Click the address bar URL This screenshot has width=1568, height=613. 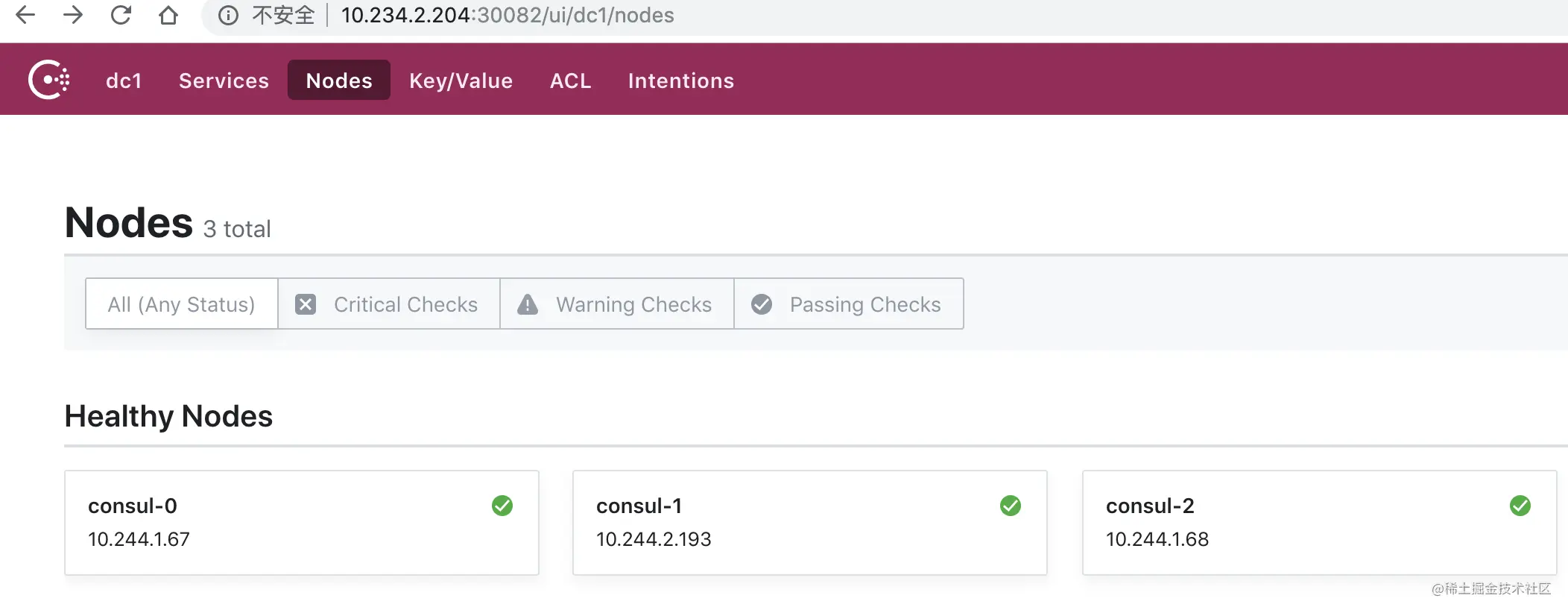(x=508, y=16)
